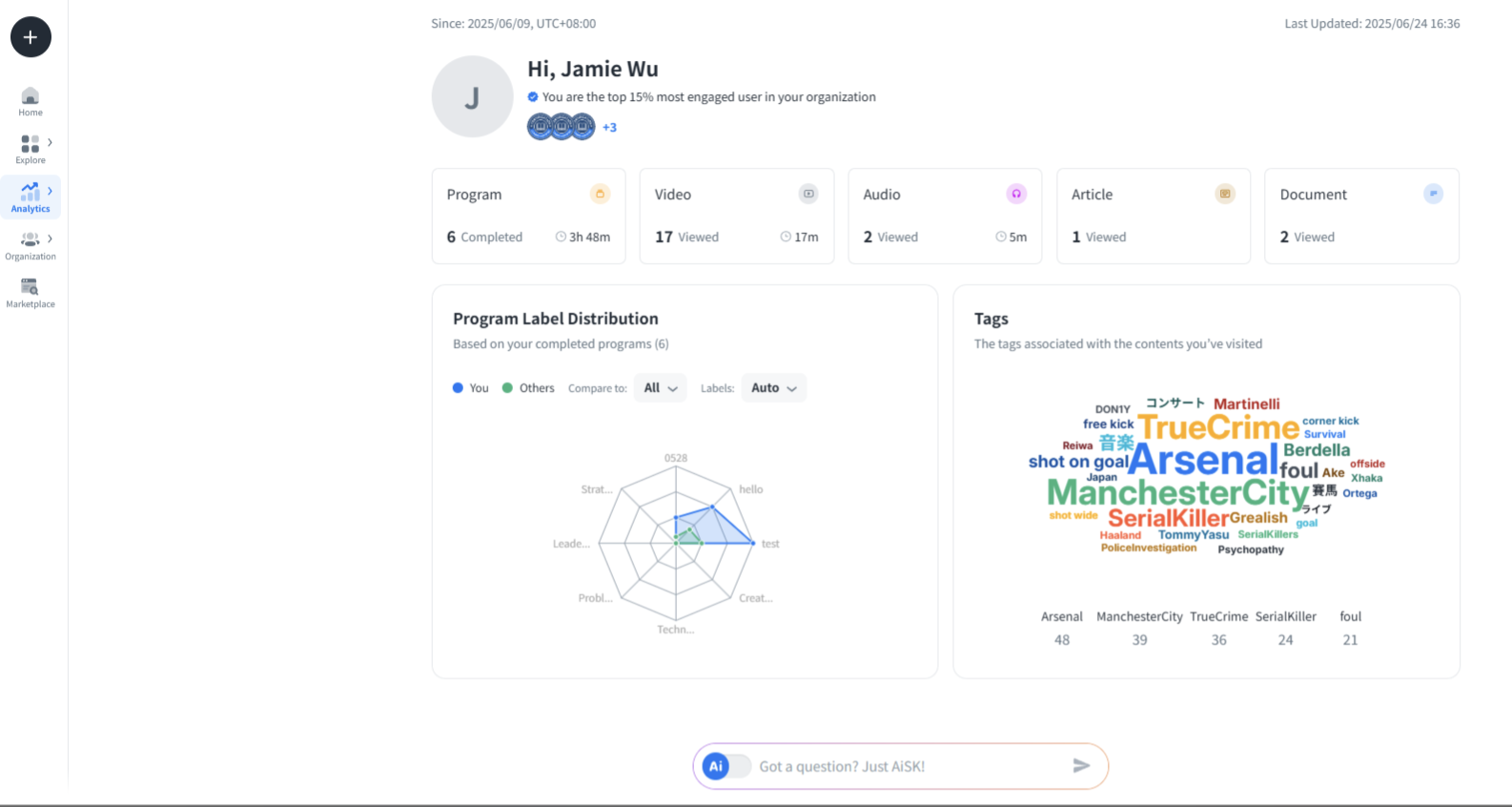Click the Program card lock icon
Screen dimensions: 1512x807
[x=600, y=194]
